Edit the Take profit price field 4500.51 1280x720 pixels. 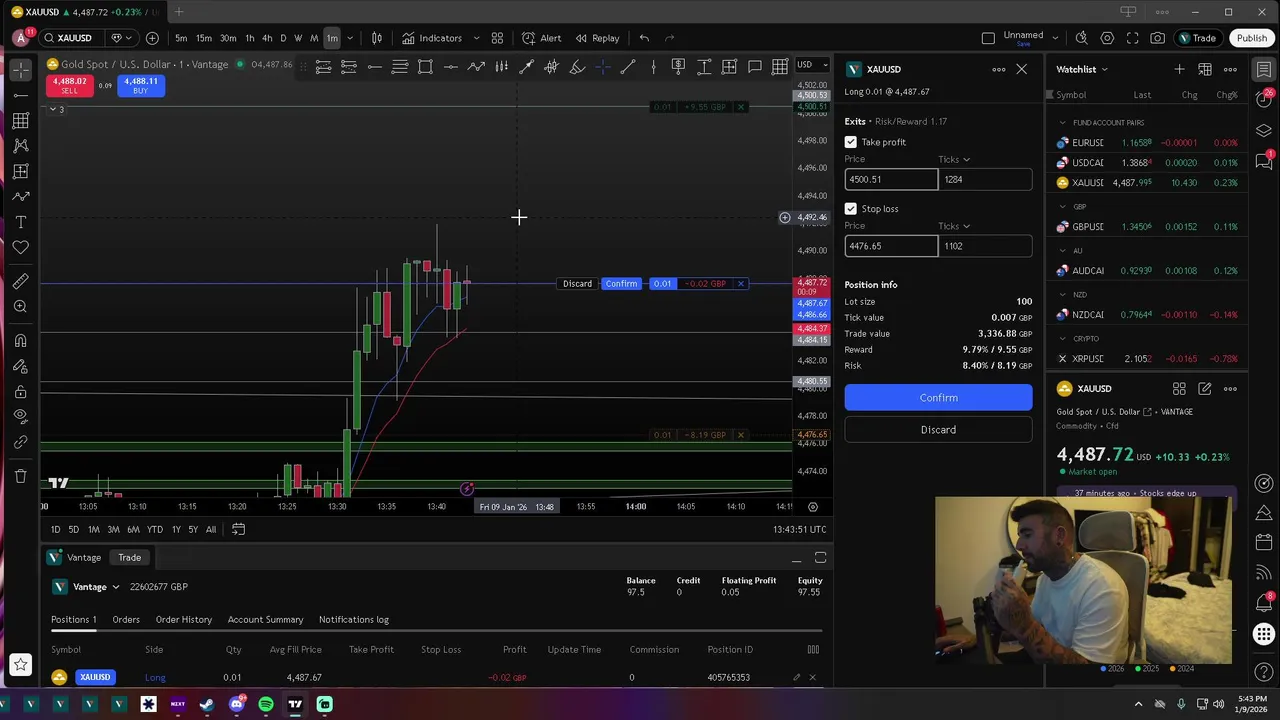tap(891, 179)
